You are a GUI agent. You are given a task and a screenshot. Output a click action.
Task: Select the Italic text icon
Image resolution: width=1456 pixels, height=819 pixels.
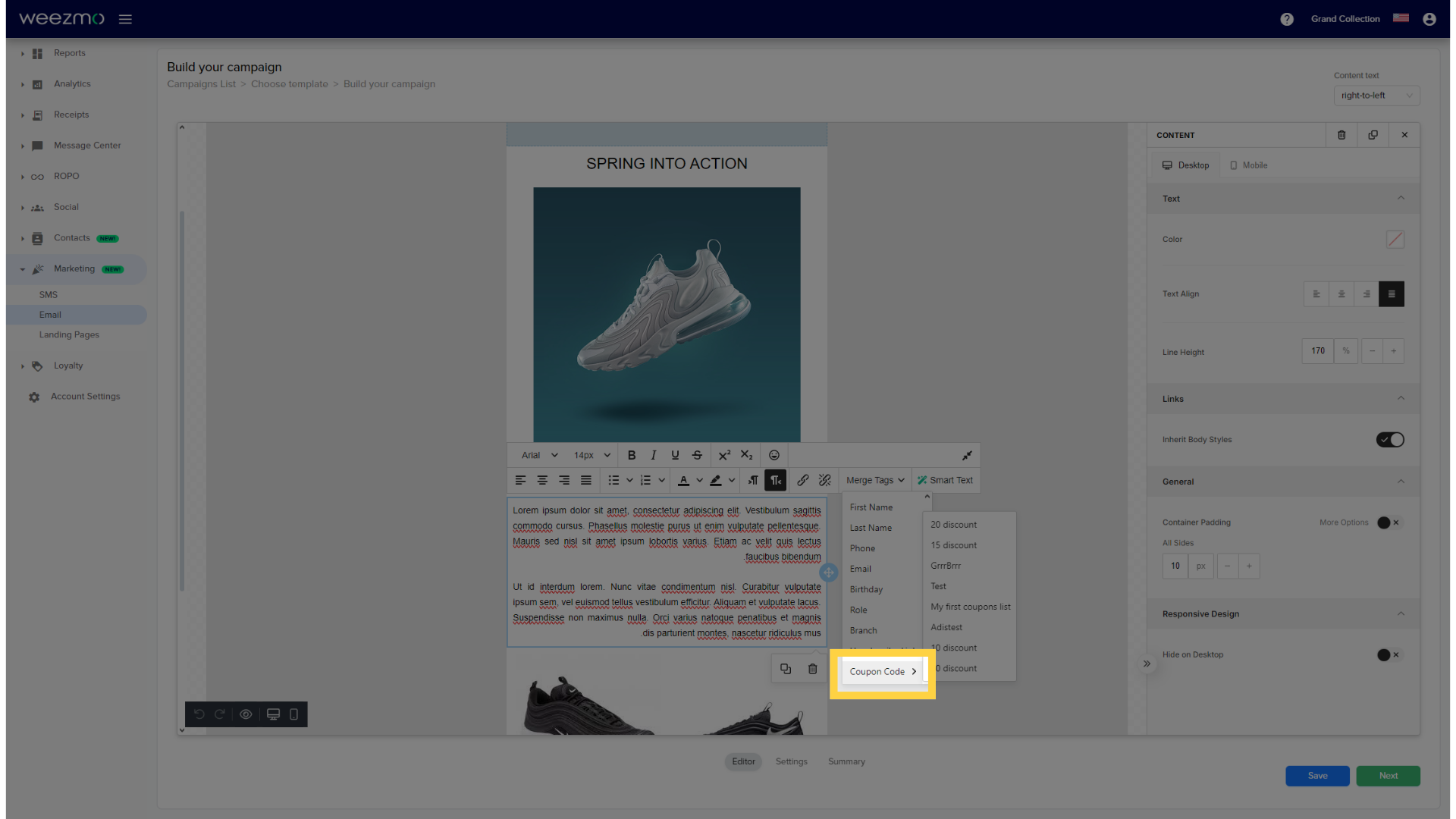(x=653, y=455)
